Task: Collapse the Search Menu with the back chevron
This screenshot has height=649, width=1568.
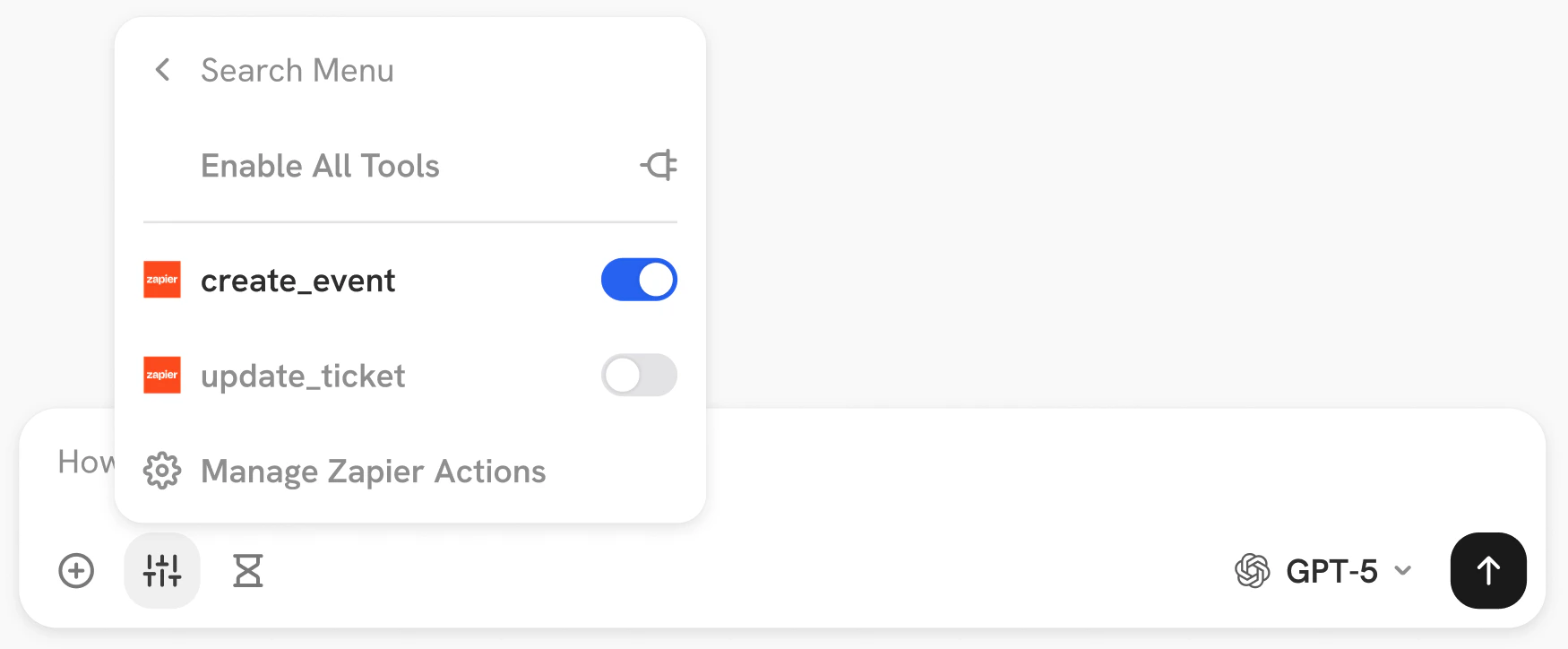Action: 163,70
